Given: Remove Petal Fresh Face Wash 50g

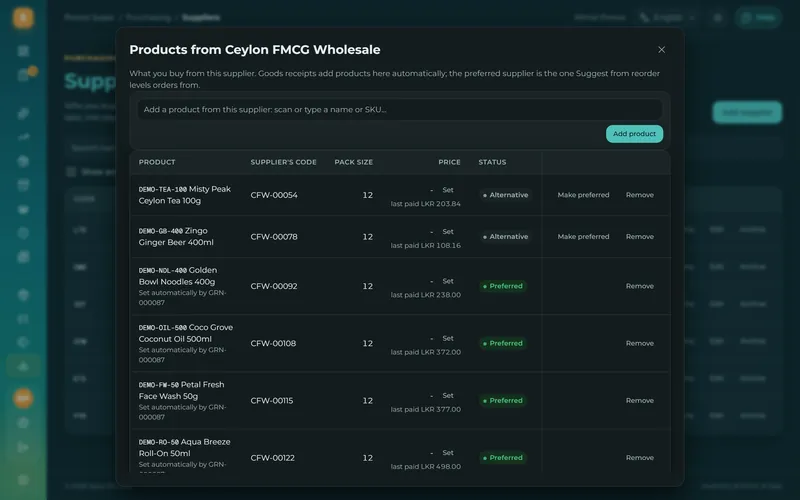Looking at the screenshot, I should [x=640, y=401].
